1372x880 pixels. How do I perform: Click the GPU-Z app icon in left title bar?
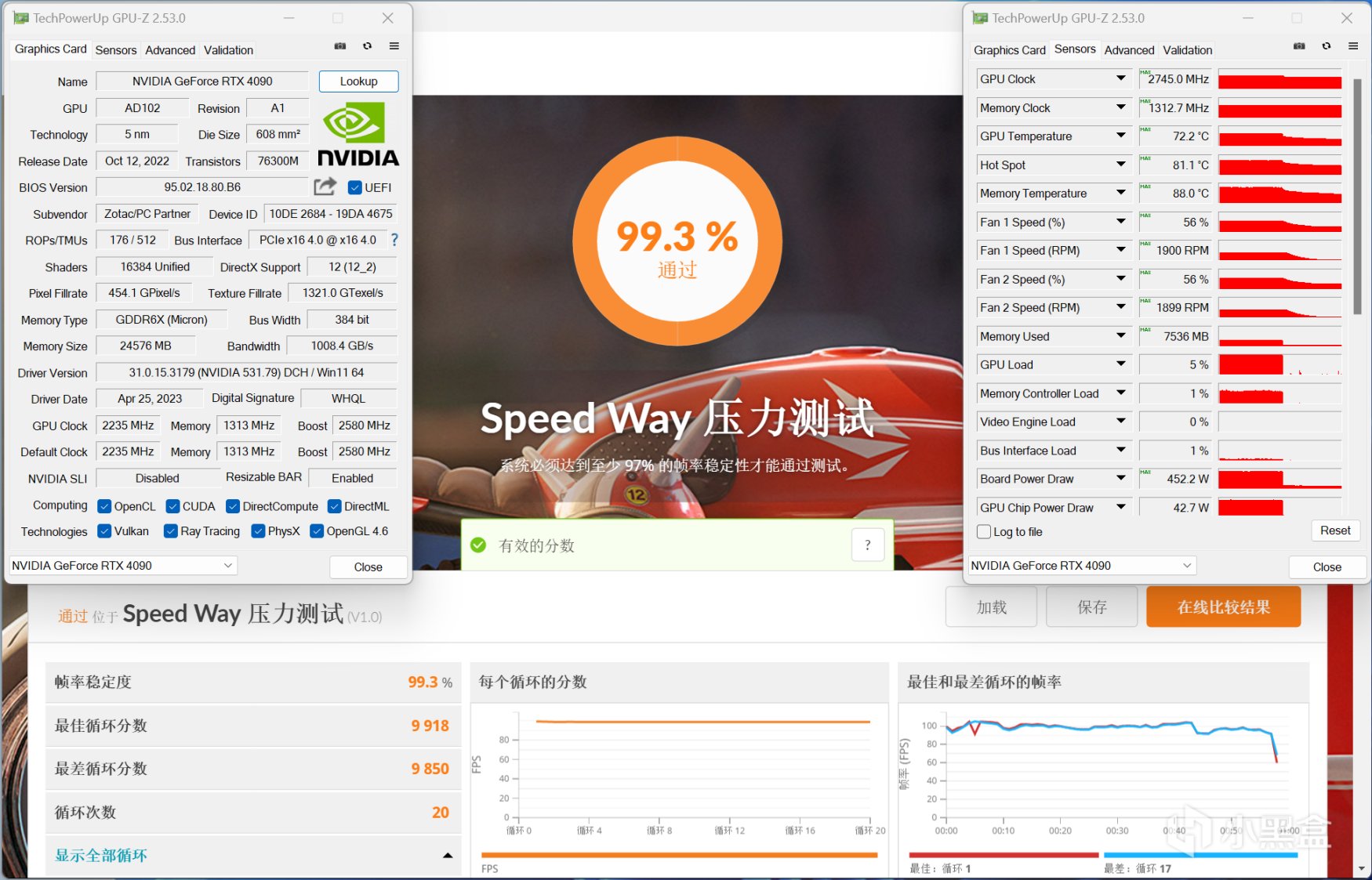pyautogui.click(x=21, y=18)
